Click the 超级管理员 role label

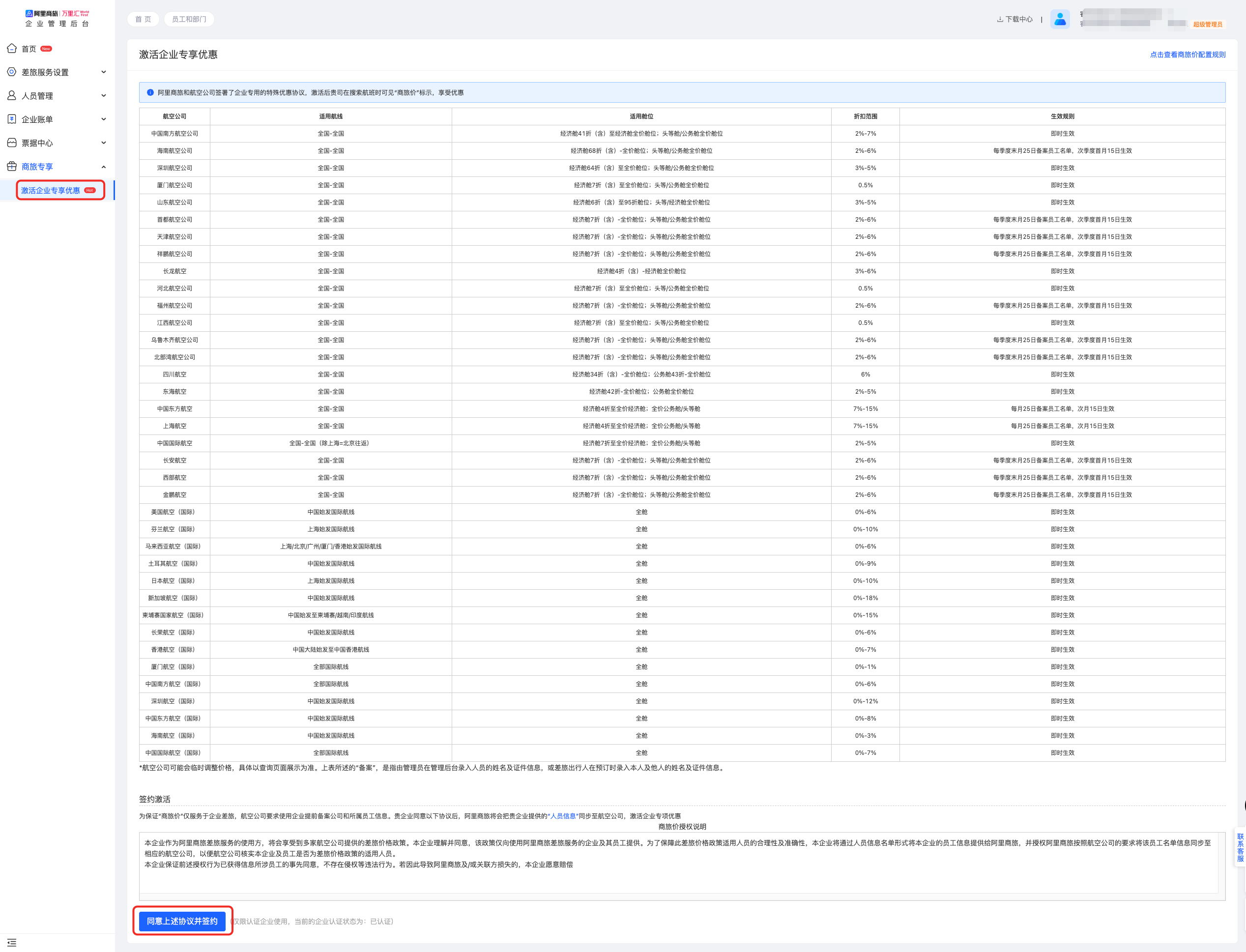[1208, 25]
